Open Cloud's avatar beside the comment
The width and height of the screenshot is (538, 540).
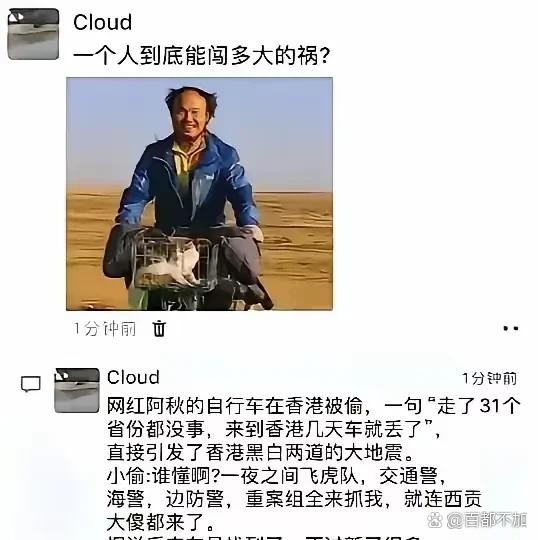click(77, 390)
